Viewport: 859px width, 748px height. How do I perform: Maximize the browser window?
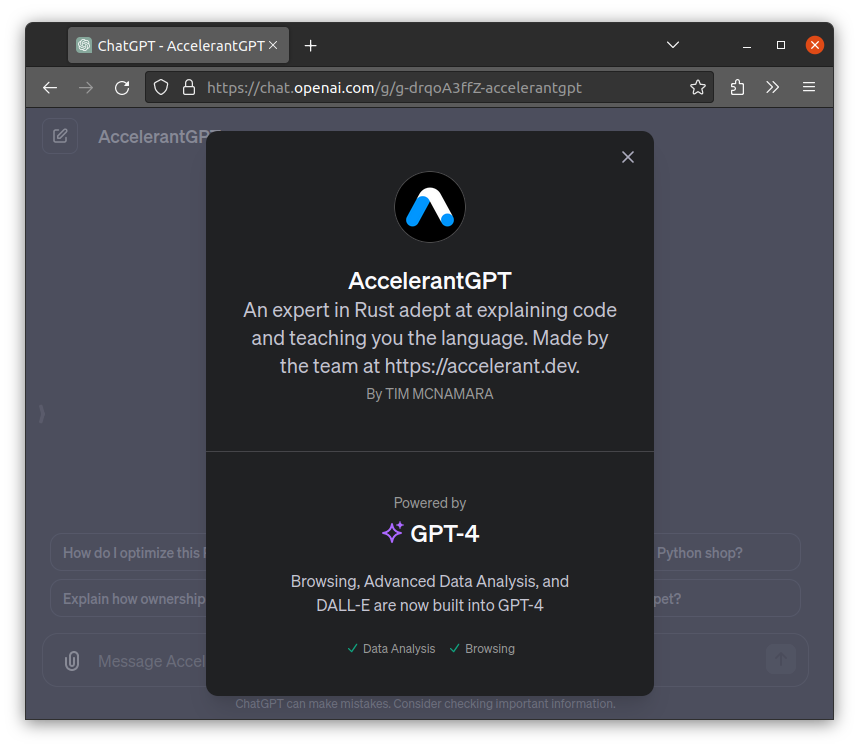click(781, 45)
